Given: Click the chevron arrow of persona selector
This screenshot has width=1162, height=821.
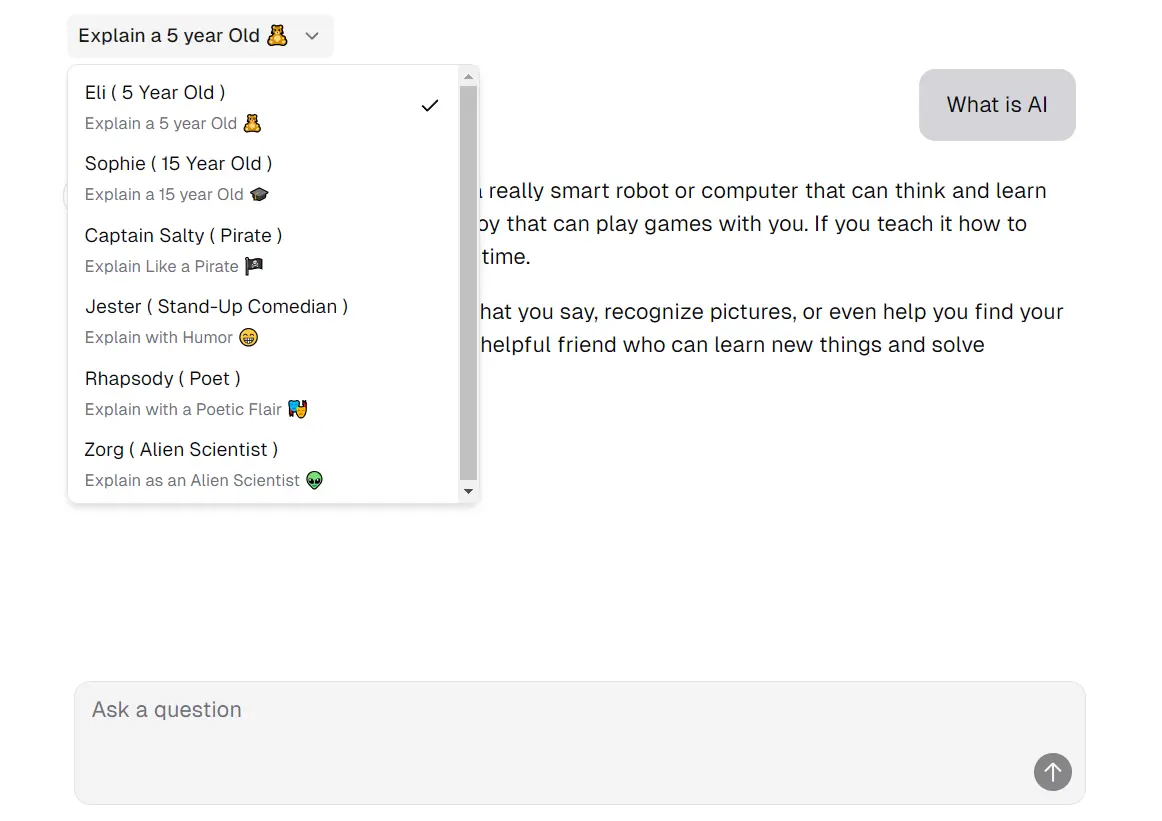Looking at the screenshot, I should 312,36.
